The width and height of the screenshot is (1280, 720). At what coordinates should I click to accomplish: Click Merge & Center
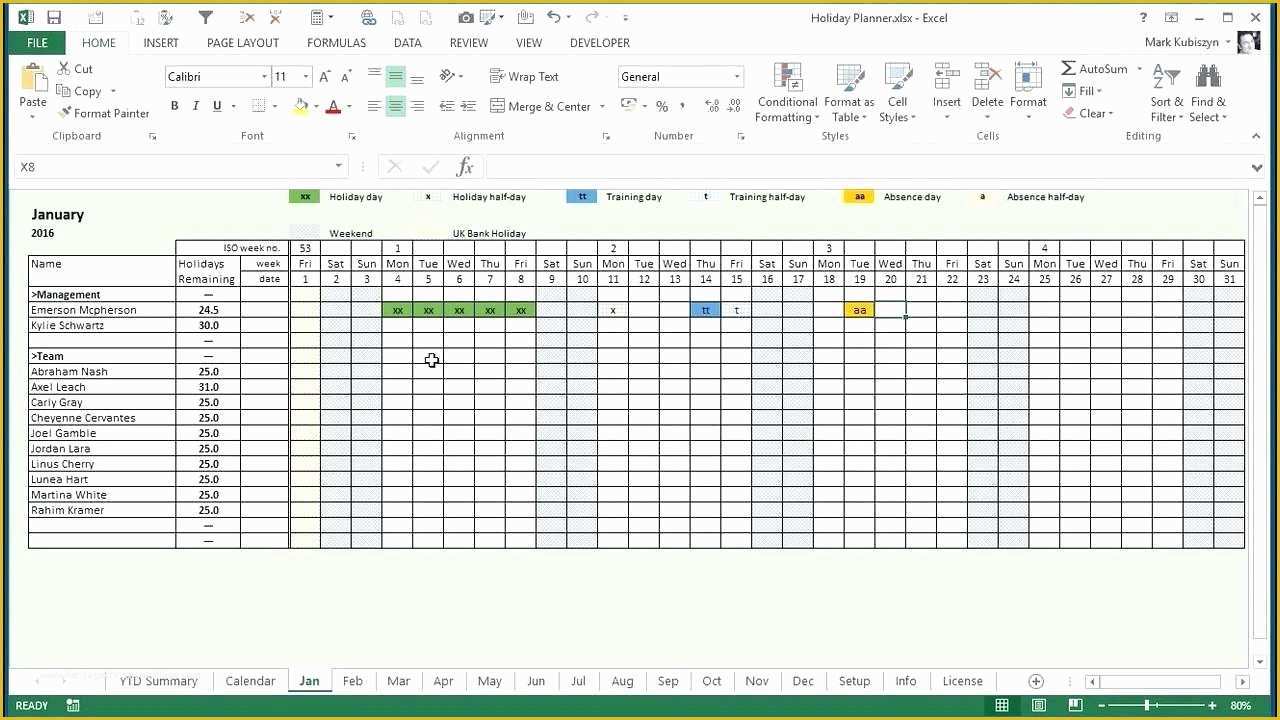pyautogui.click(x=540, y=106)
